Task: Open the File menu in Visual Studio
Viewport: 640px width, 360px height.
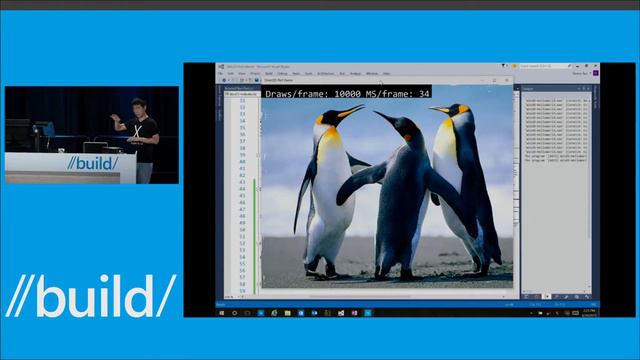Action: click(x=220, y=73)
